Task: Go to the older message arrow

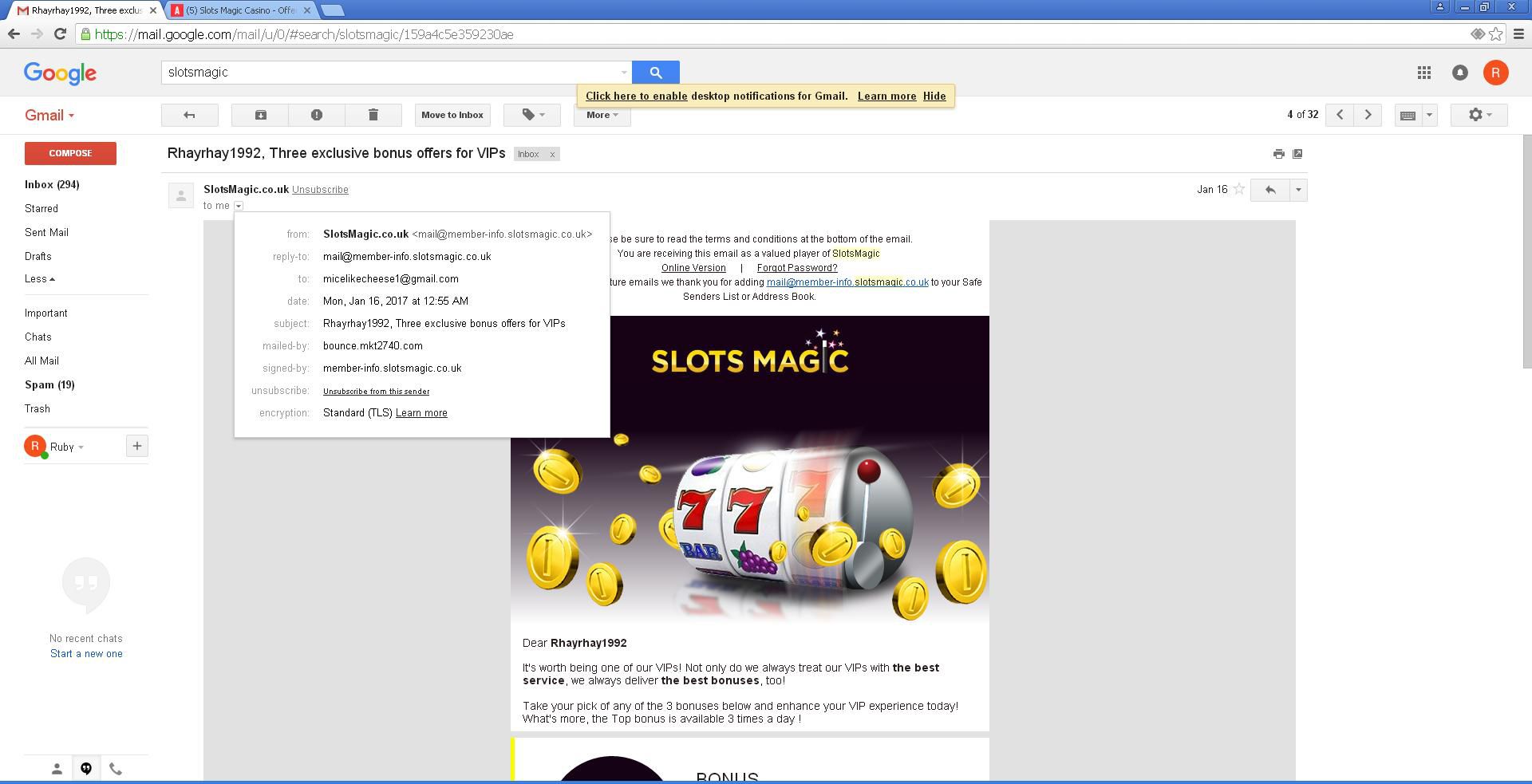Action: [x=1368, y=115]
